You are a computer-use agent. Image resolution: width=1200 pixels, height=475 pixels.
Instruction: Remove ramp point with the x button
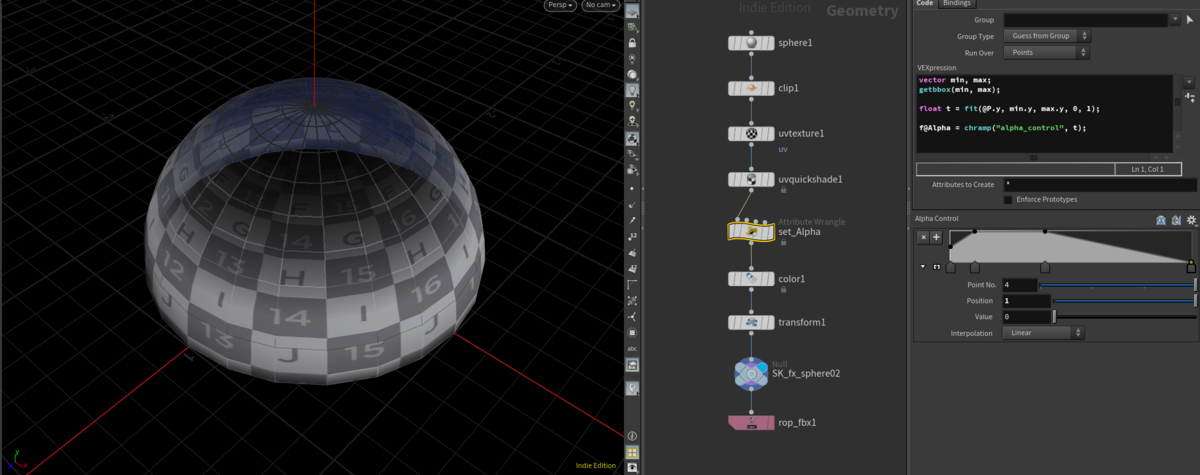click(x=923, y=237)
